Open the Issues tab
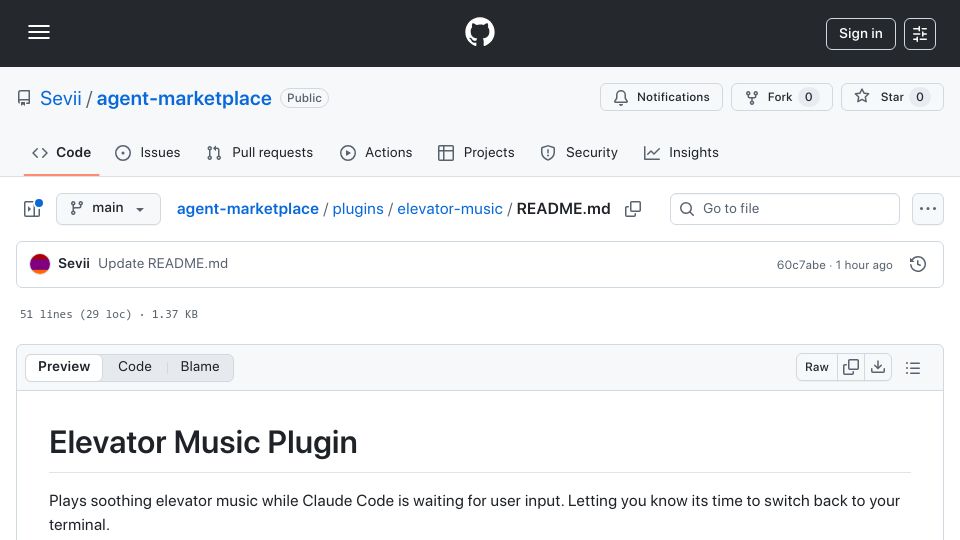The image size is (960, 540). point(148,152)
